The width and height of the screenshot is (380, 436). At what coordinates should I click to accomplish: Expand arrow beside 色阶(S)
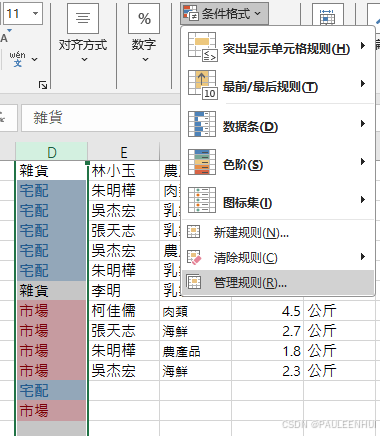point(363,162)
